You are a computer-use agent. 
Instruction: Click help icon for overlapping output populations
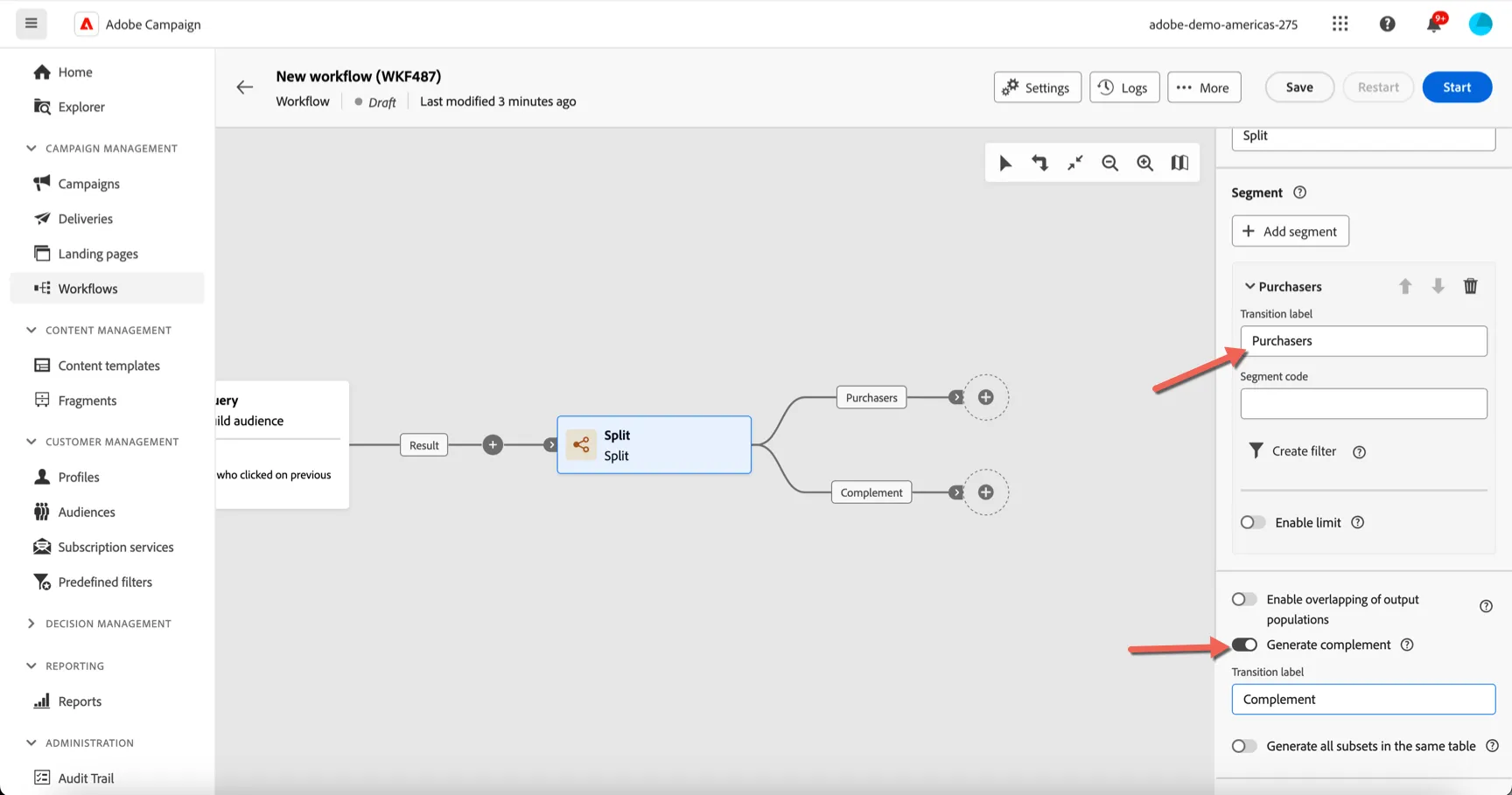pos(1486,606)
